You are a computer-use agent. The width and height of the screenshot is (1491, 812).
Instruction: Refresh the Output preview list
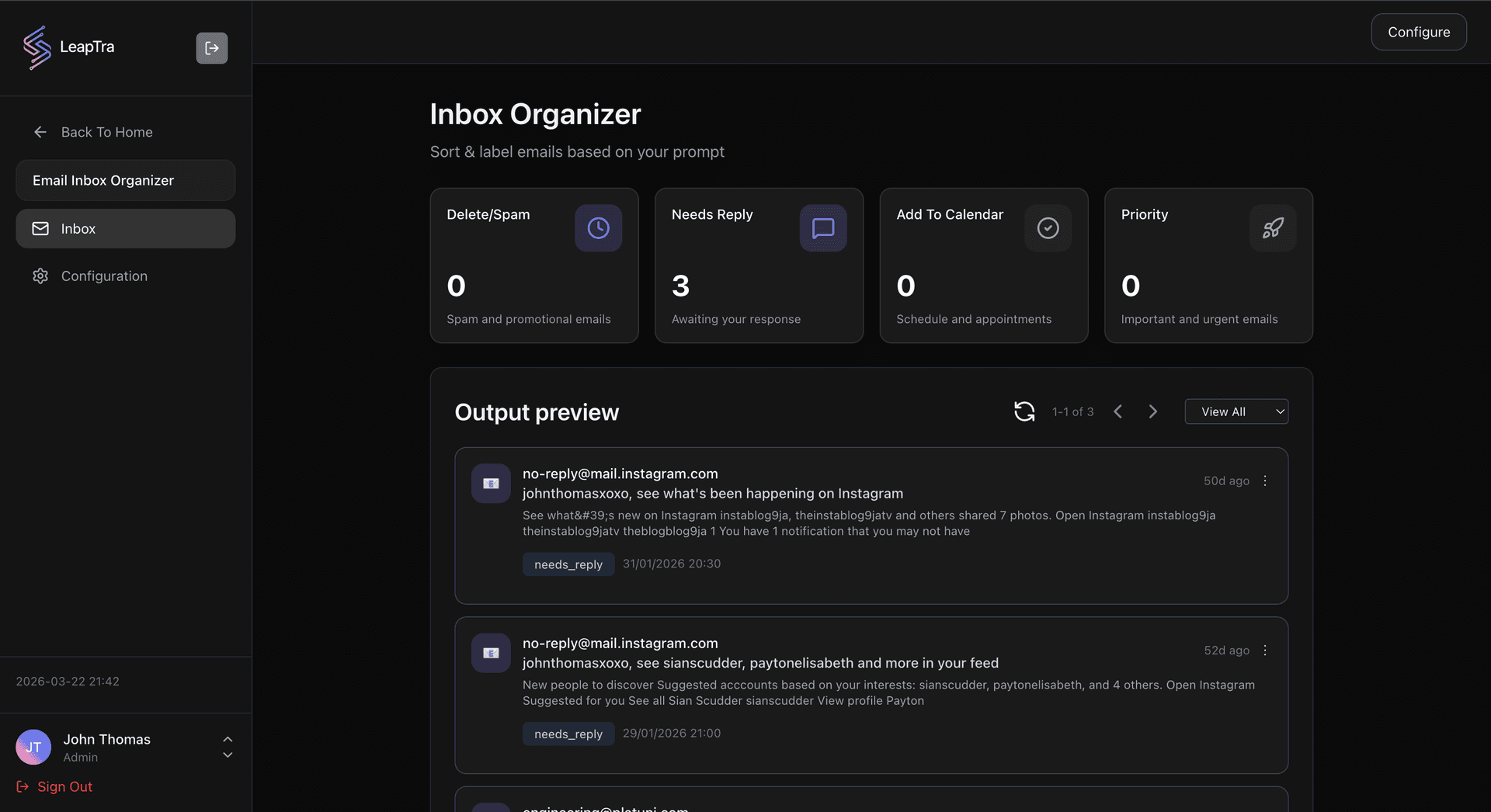(x=1024, y=411)
